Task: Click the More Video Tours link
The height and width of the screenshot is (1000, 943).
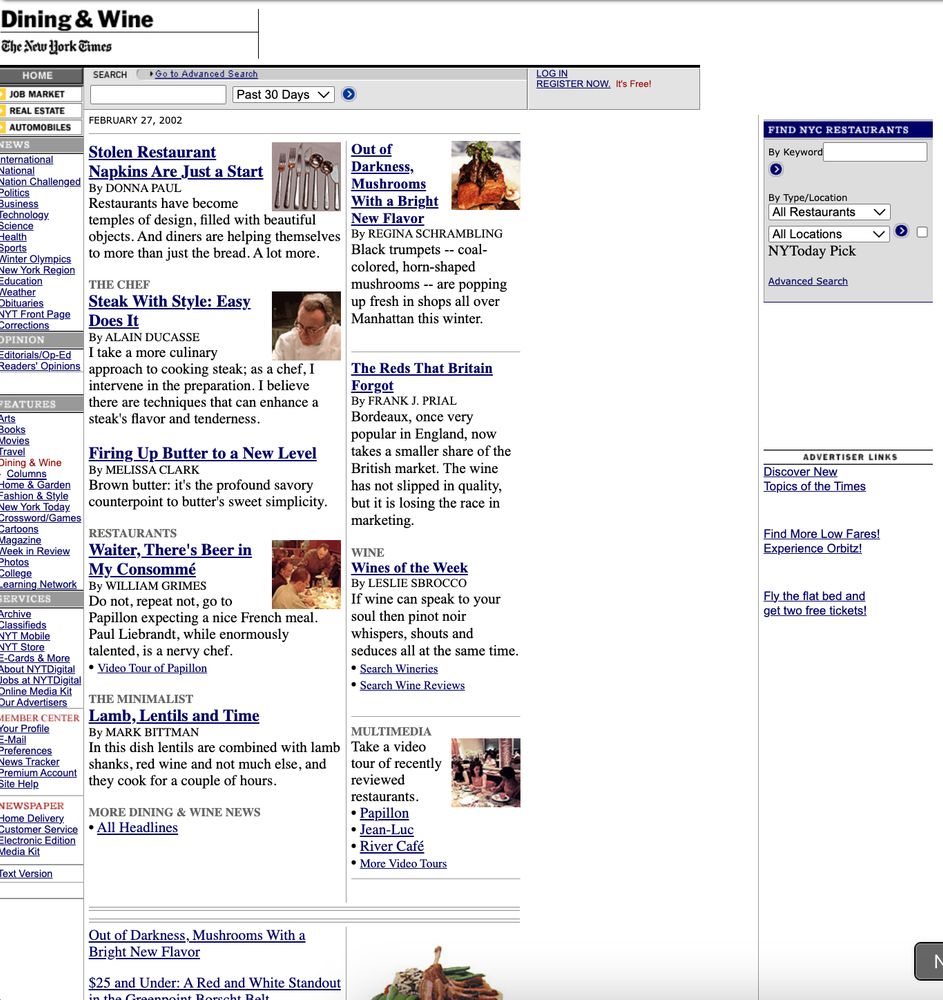Action: click(x=403, y=863)
